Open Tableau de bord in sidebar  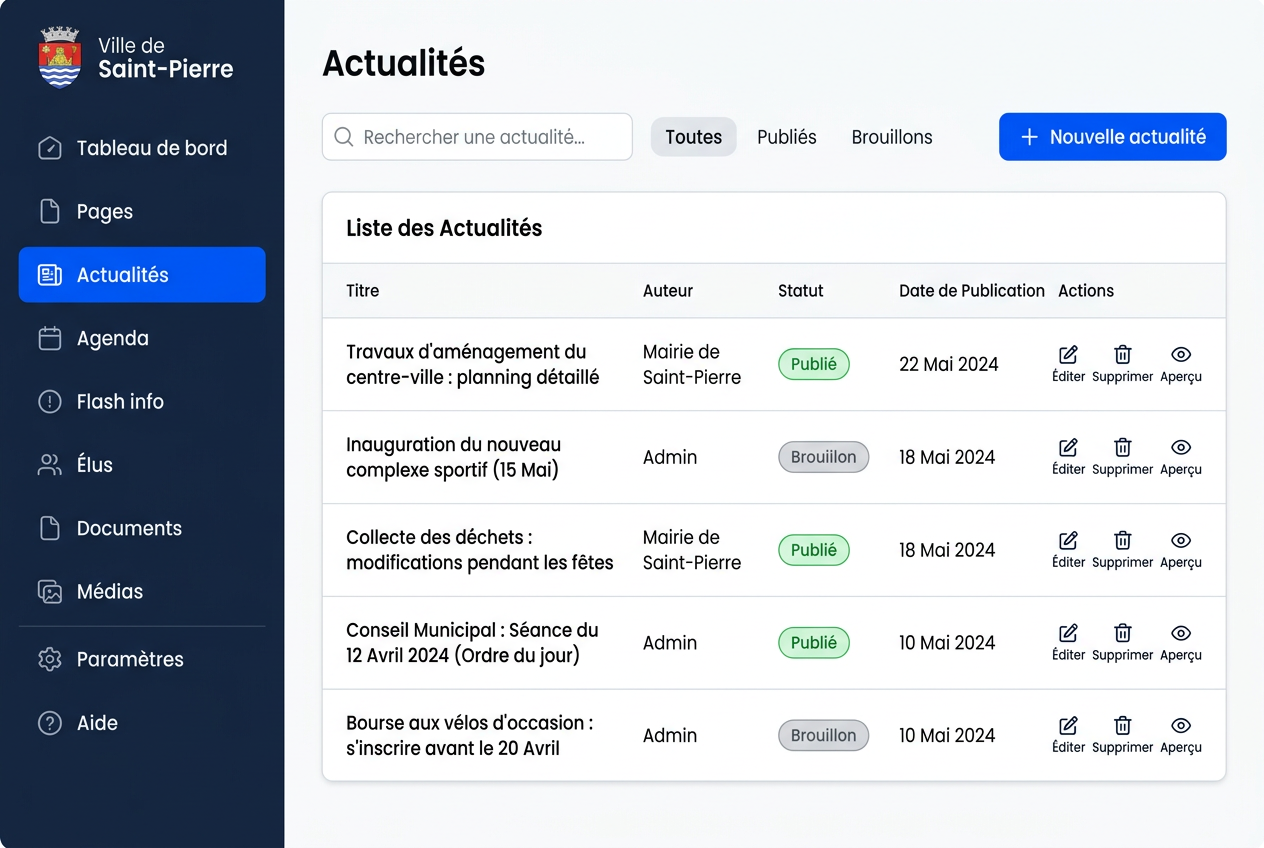click(142, 148)
